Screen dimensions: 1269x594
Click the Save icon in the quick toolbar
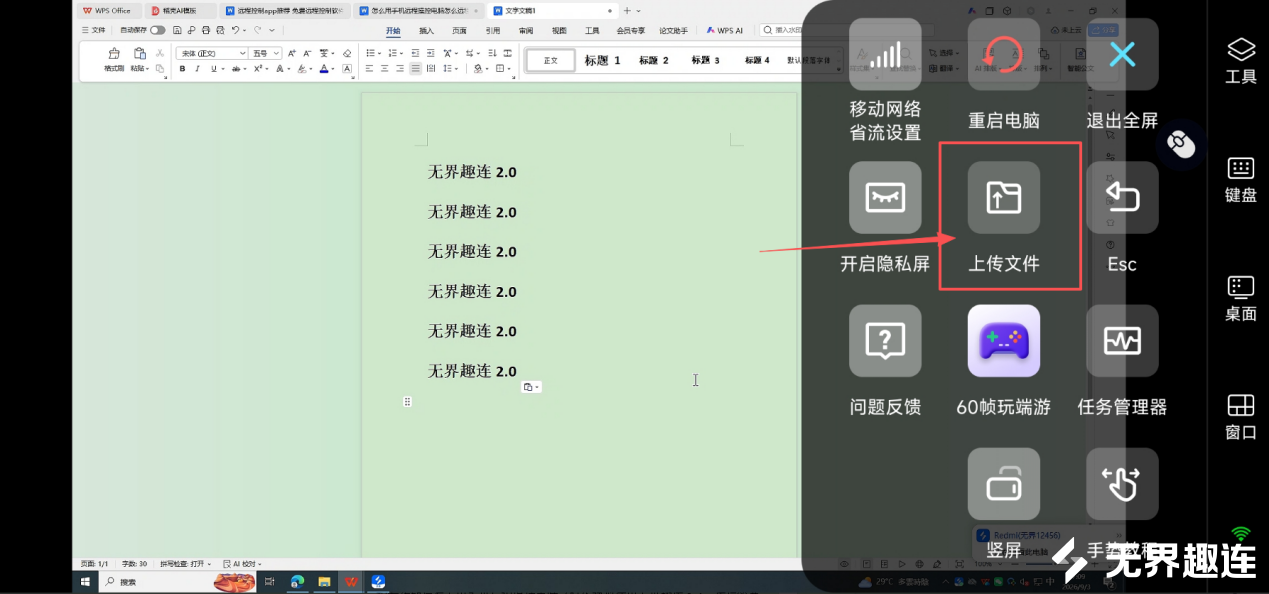pyautogui.click(x=176, y=30)
